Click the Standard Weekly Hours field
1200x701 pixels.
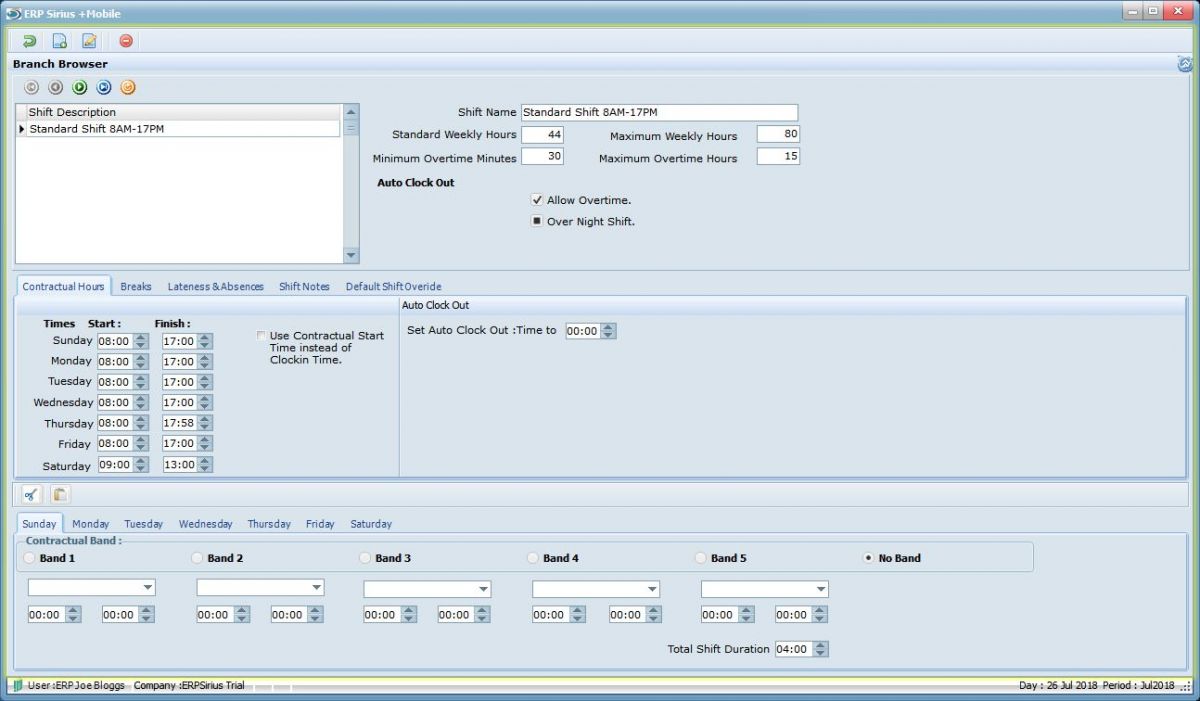(542, 134)
